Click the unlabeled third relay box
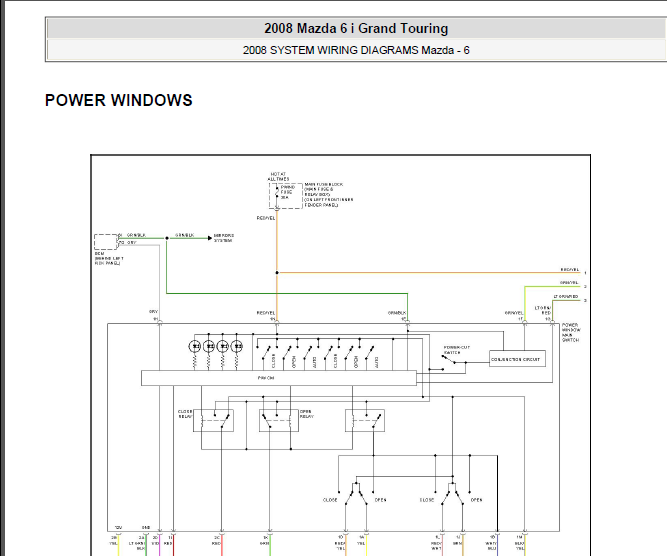 click(x=365, y=420)
